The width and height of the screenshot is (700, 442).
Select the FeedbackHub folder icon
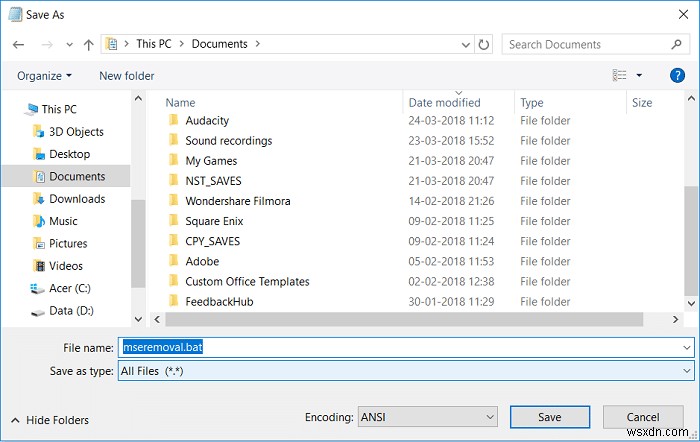tap(174, 301)
